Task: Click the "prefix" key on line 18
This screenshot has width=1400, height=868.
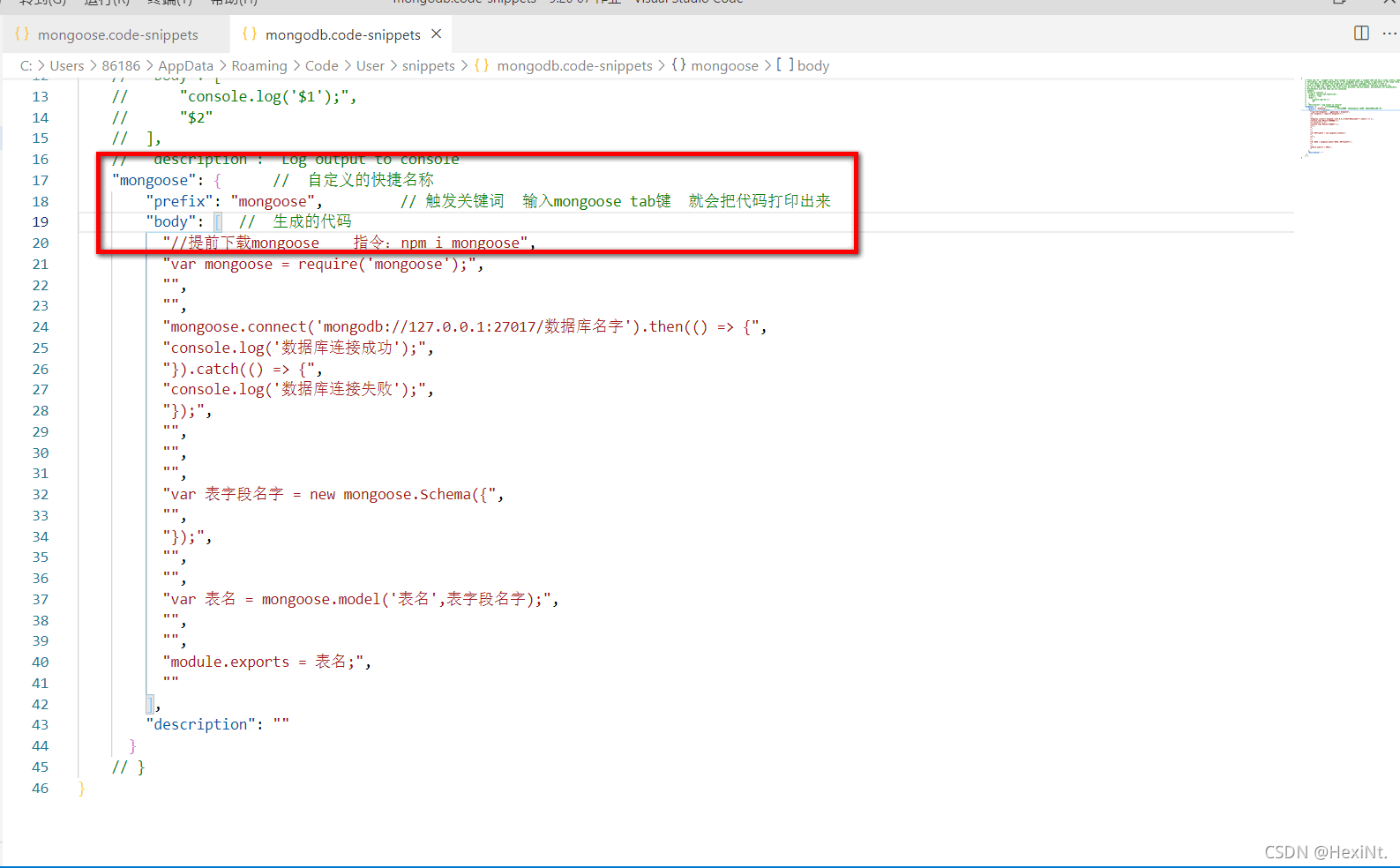Action: pos(180,201)
